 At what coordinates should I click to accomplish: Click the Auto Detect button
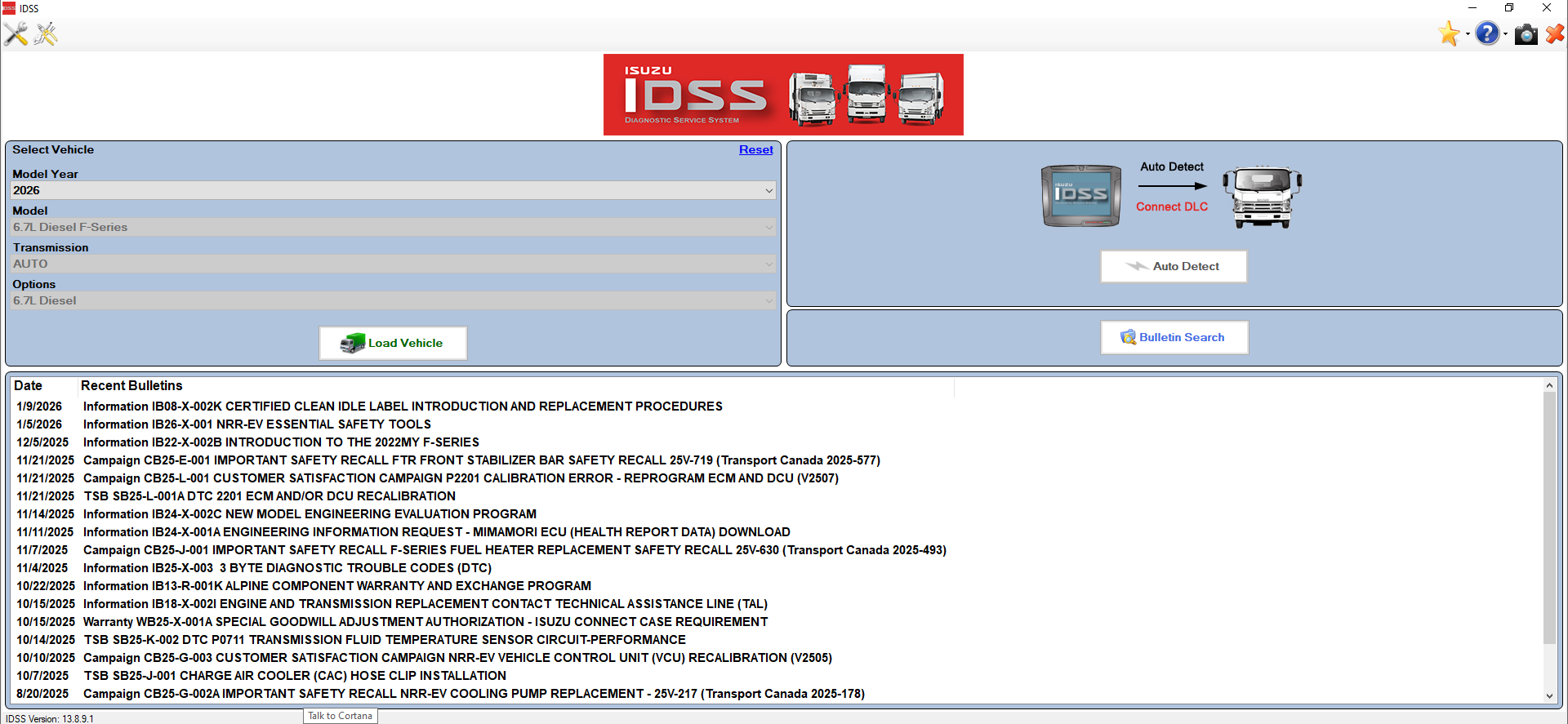pyautogui.click(x=1174, y=266)
